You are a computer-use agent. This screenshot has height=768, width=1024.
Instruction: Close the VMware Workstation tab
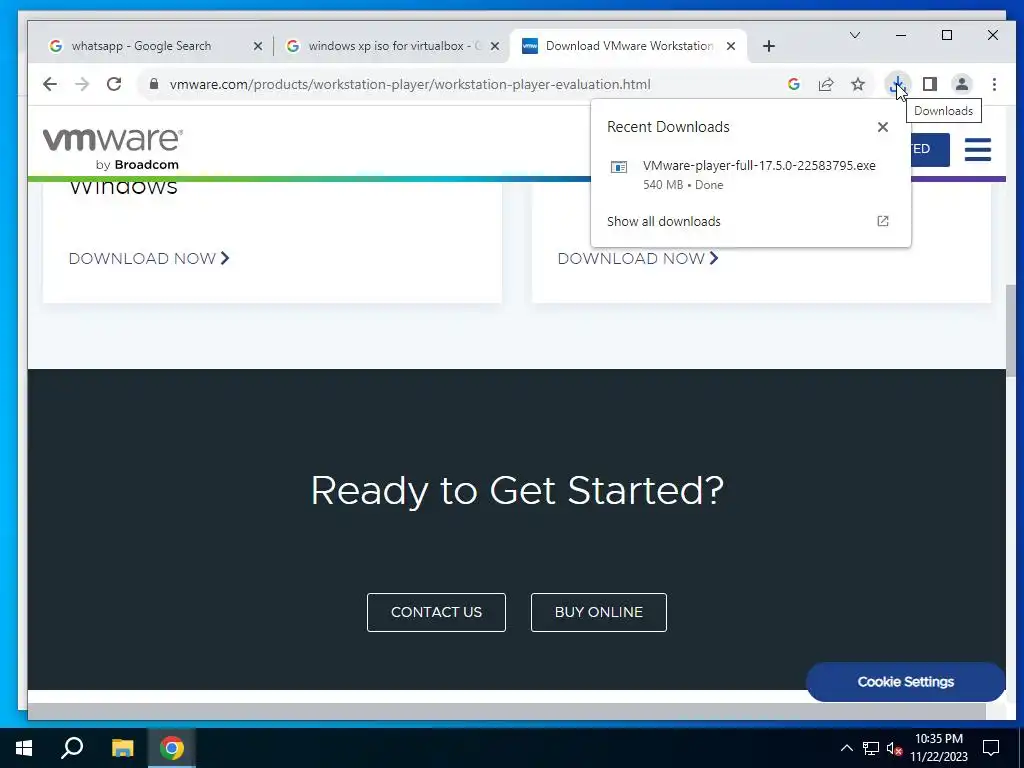tap(731, 46)
